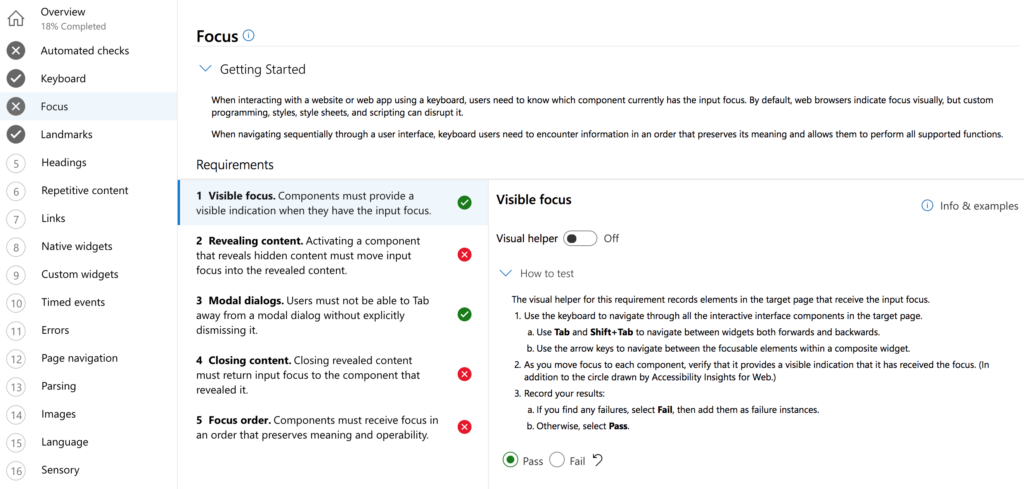Collapse the How to test chevron
The width and height of the screenshot is (1024, 489).
(505, 274)
